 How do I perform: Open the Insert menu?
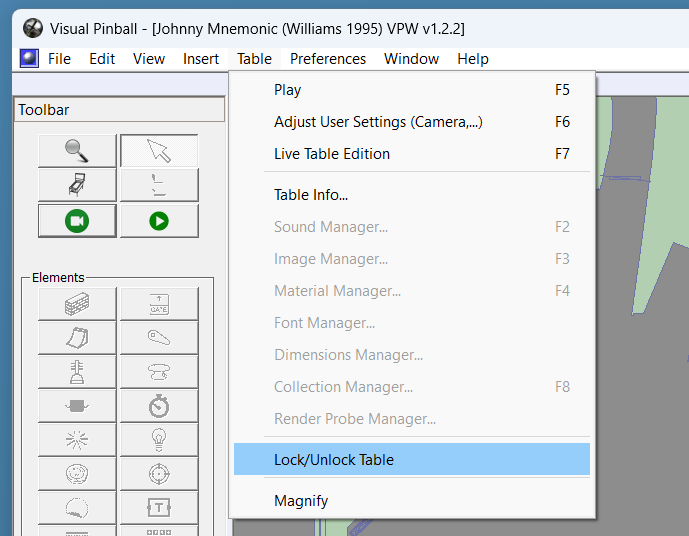click(x=201, y=59)
